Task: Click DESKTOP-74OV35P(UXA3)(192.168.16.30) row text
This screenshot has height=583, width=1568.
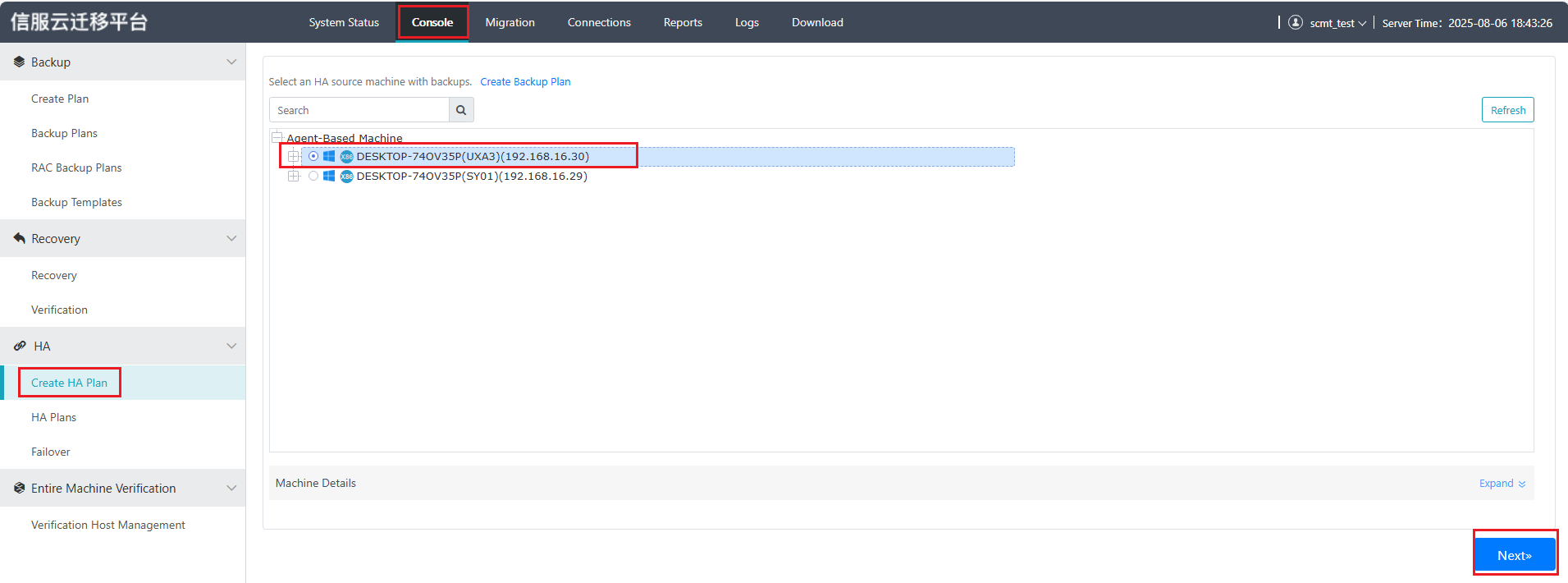Action: [x=473, y=156]
